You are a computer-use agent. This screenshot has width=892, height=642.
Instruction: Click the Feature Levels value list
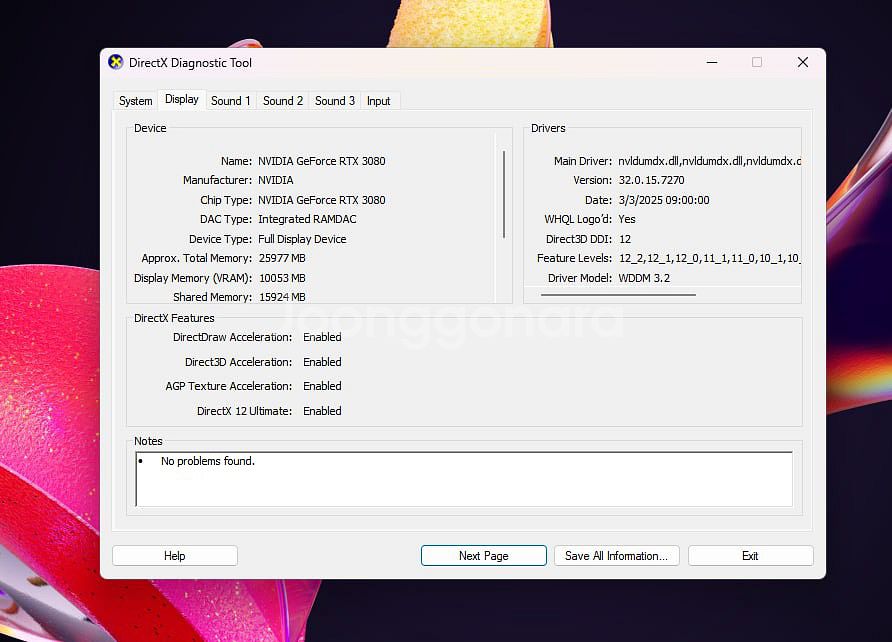(x=709, y=258)
